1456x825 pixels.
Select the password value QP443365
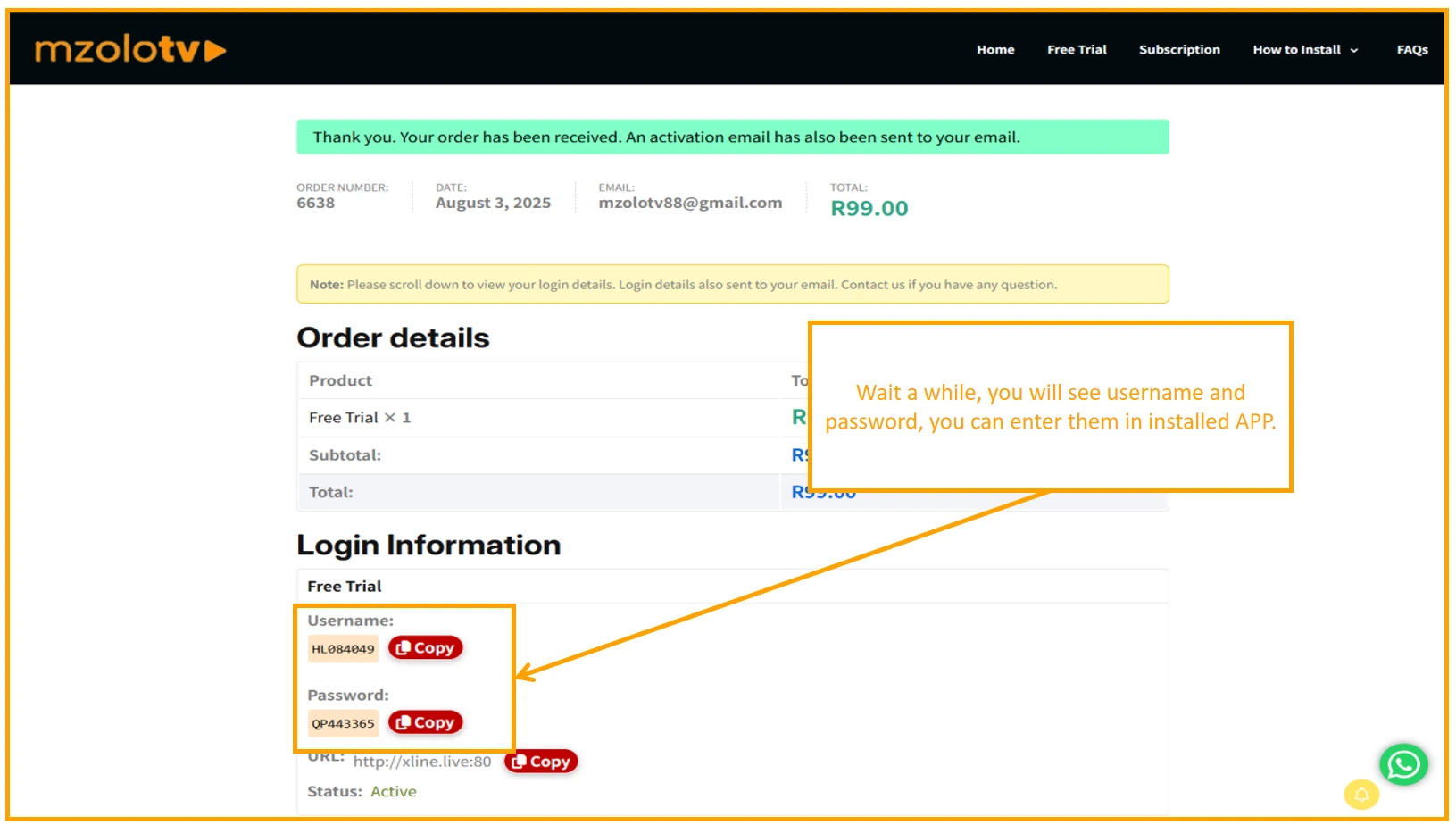click(x=343, y=723)
